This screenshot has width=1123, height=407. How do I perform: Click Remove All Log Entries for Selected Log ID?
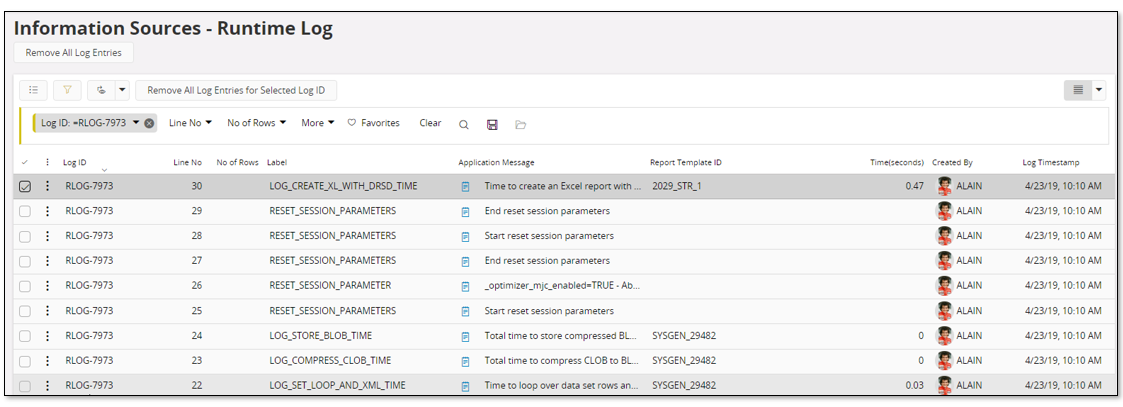pos(236,90)
